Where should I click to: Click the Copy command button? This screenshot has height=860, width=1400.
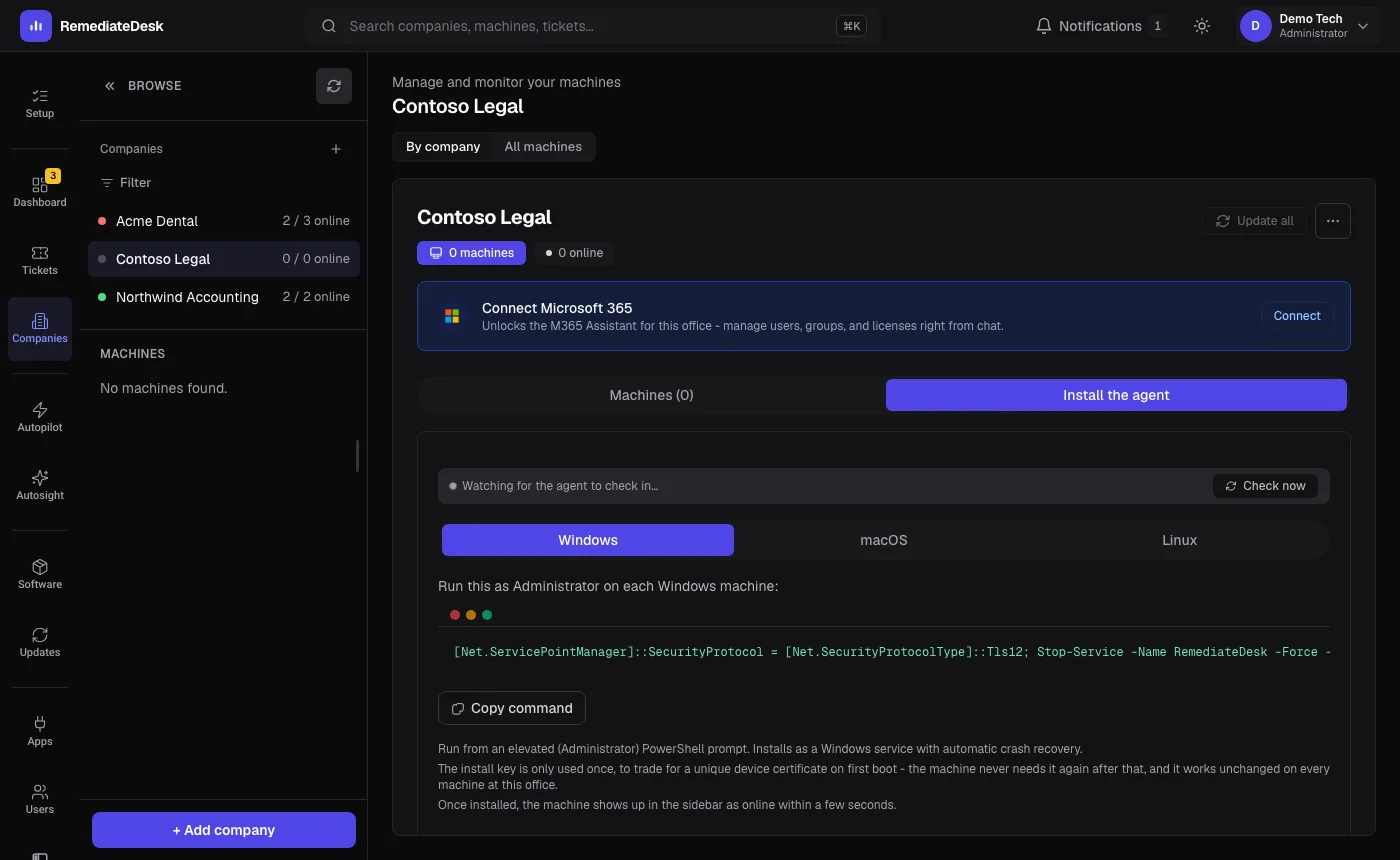coord(512,708)
